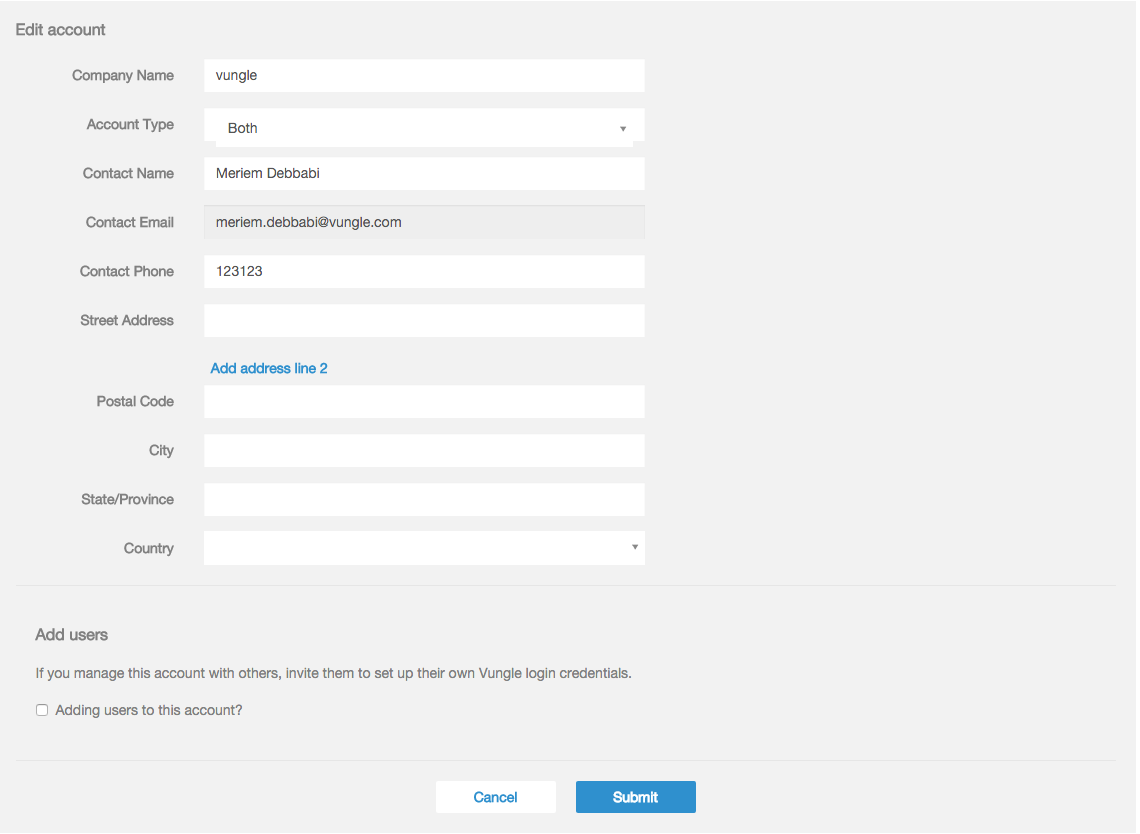Click the State/Province label
Image resolution: width=1140 pixels, height=834 pixels.
pos(127,500)
